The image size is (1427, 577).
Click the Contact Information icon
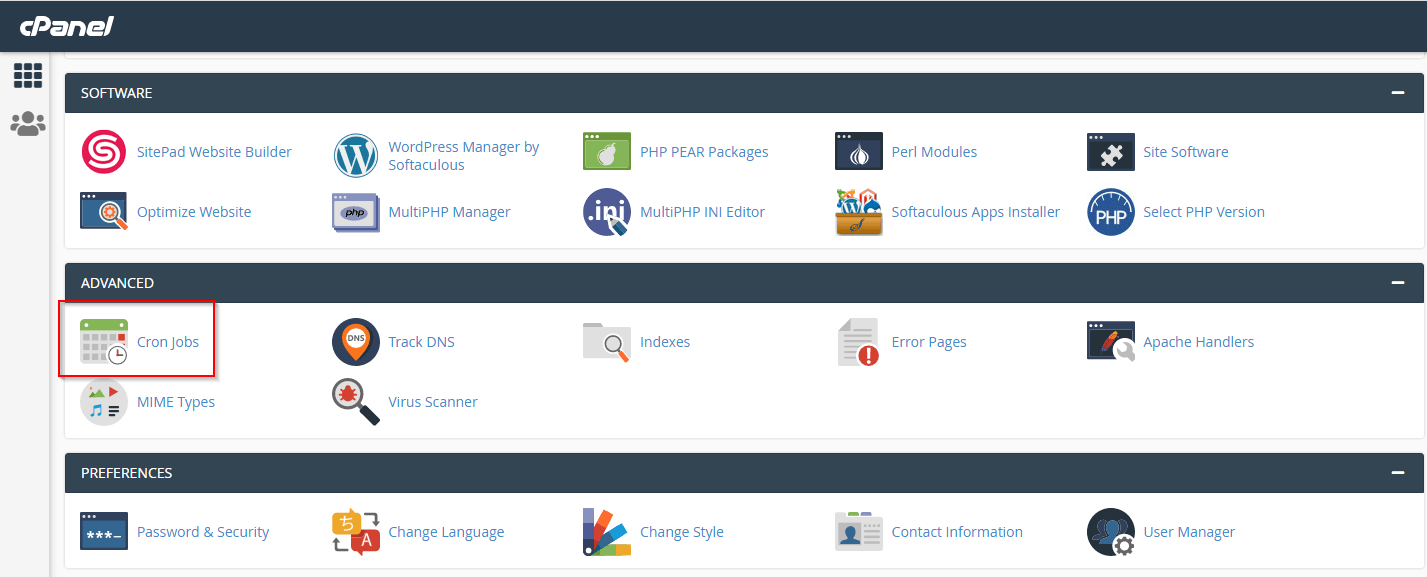859,532
